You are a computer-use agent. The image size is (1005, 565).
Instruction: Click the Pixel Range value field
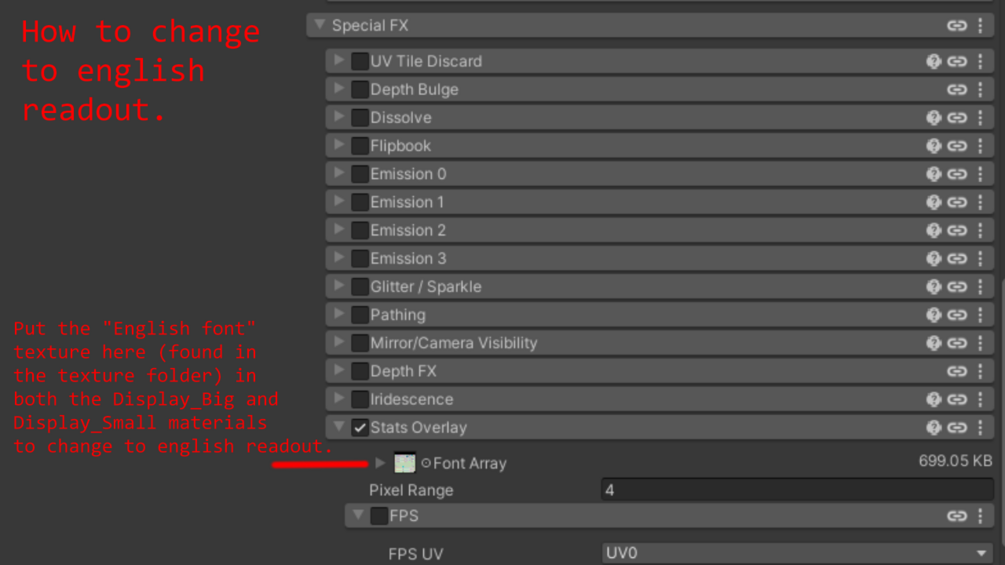click(x=797, y=490)
